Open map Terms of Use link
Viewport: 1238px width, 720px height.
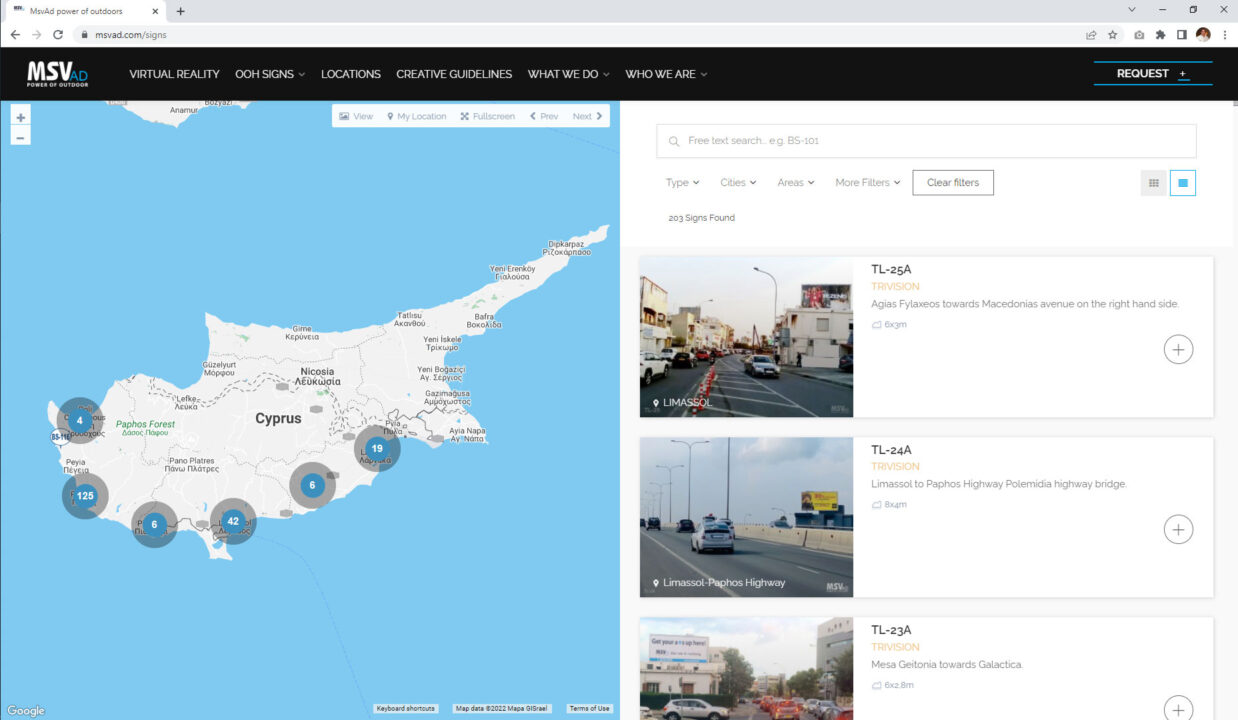(589, 708)
